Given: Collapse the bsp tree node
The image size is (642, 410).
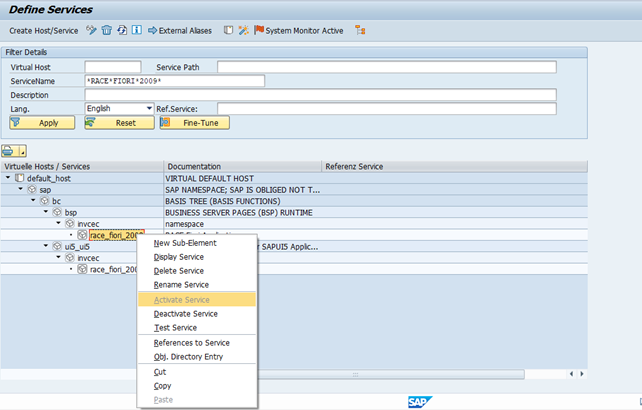Looking at the screenshot, I should (45, 212).
